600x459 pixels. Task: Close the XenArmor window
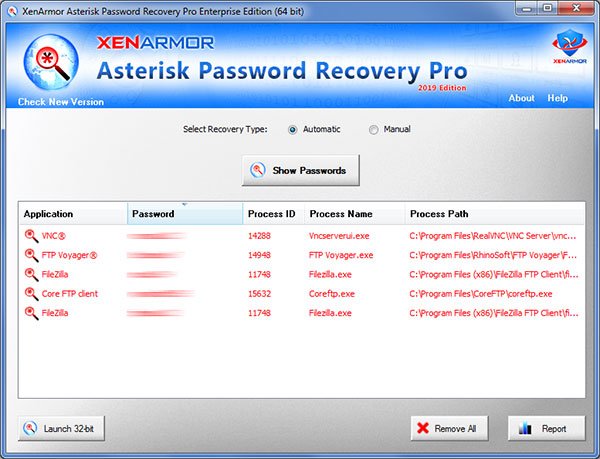coord(576,8)
